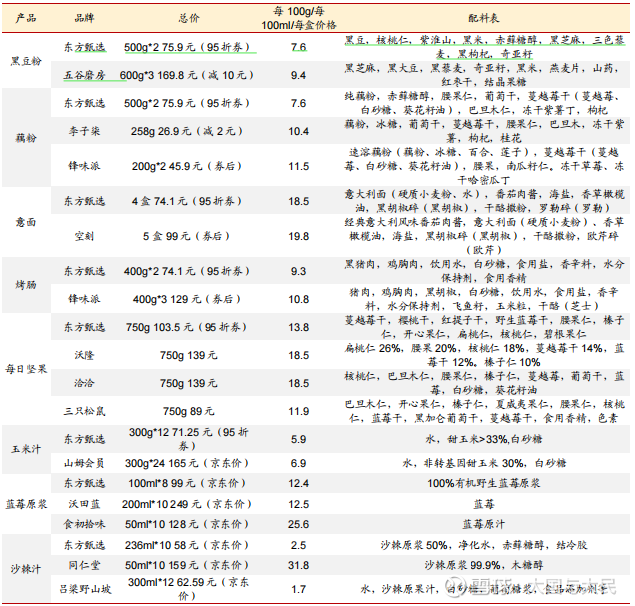Click ingredients 水，非转基因甜玉米30%，白砂糖
The image size is (635, 606).
click(x=484, y=463)
